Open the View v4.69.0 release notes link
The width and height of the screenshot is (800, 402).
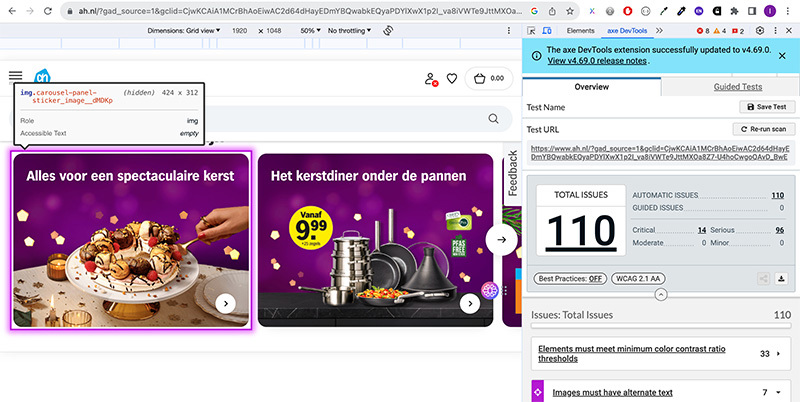pos(598,61)
